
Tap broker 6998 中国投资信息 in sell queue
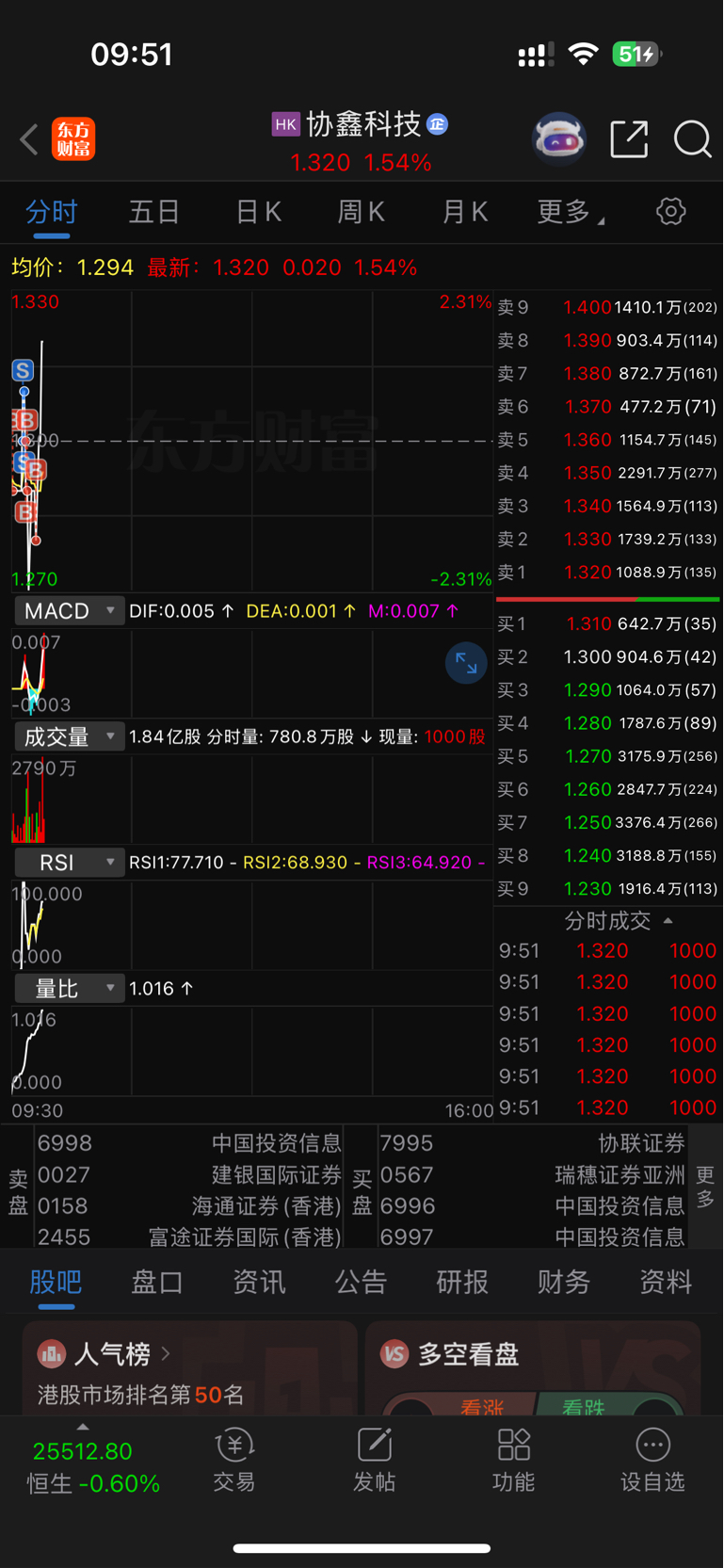(189, 1143)
